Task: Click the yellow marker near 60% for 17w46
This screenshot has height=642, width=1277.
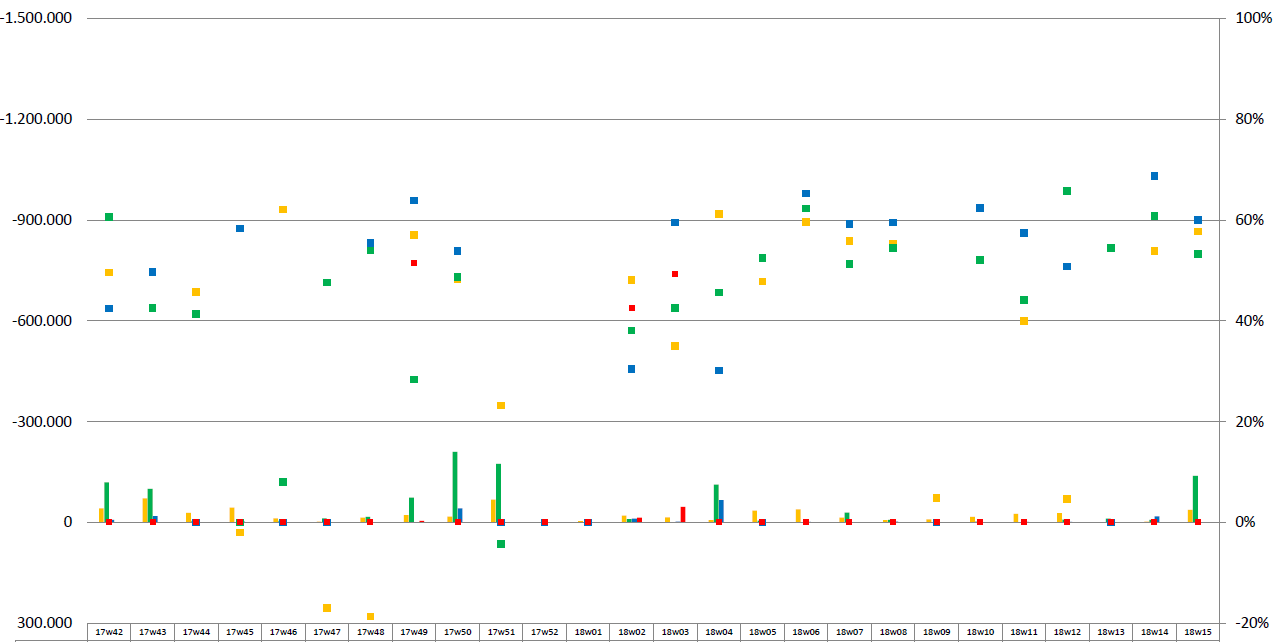Action: 283,209
